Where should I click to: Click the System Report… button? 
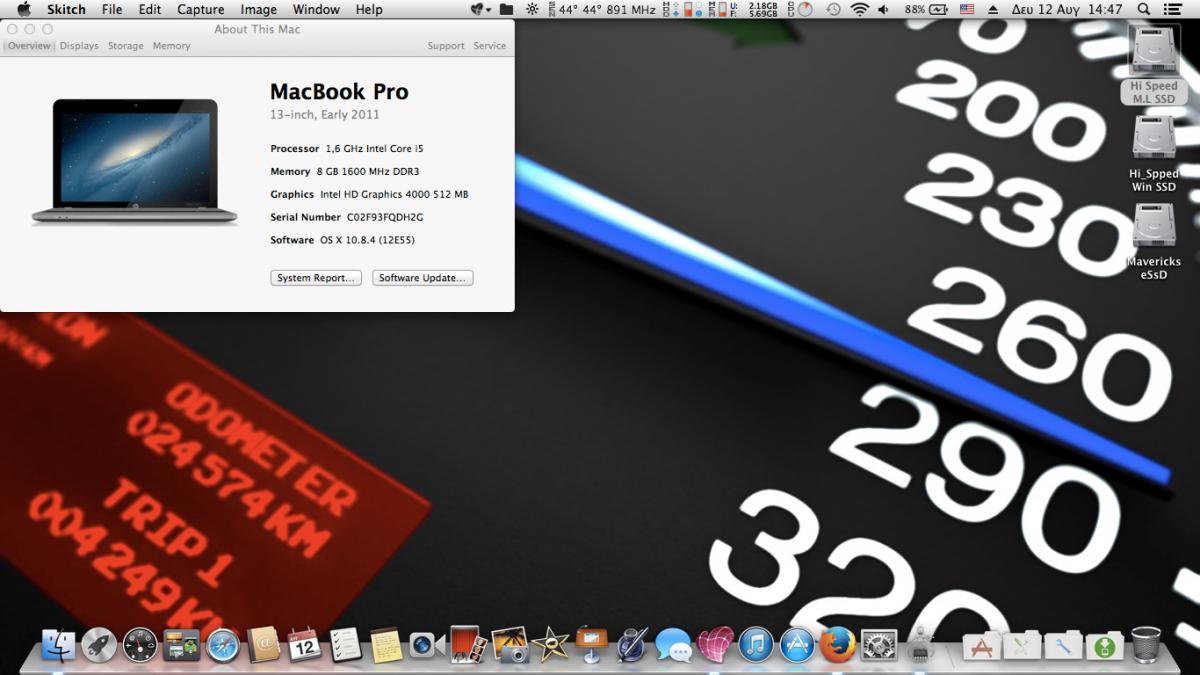316,278
